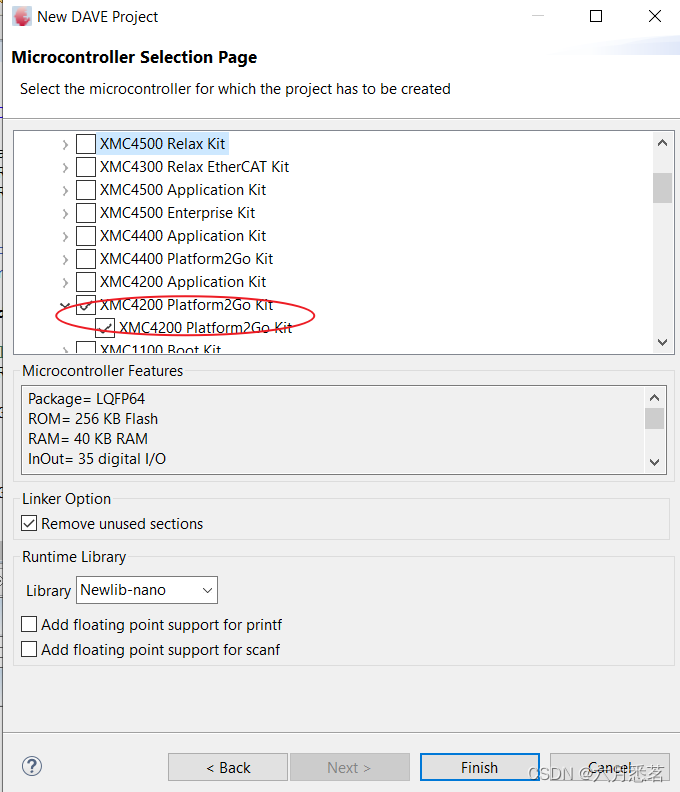The image size is (680, 792).
Task: Expand the XMC4200 Application Kit node
Action: click(65, 282)
